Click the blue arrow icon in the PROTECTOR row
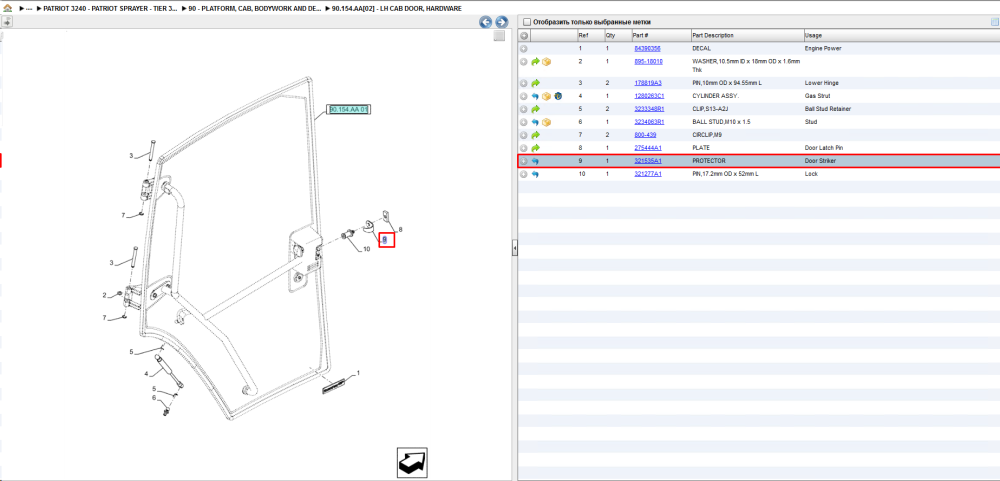 coord(535,161)
